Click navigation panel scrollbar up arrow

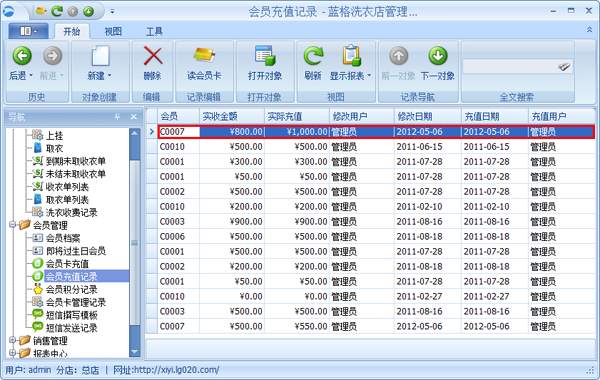click(x=135, y=133)
